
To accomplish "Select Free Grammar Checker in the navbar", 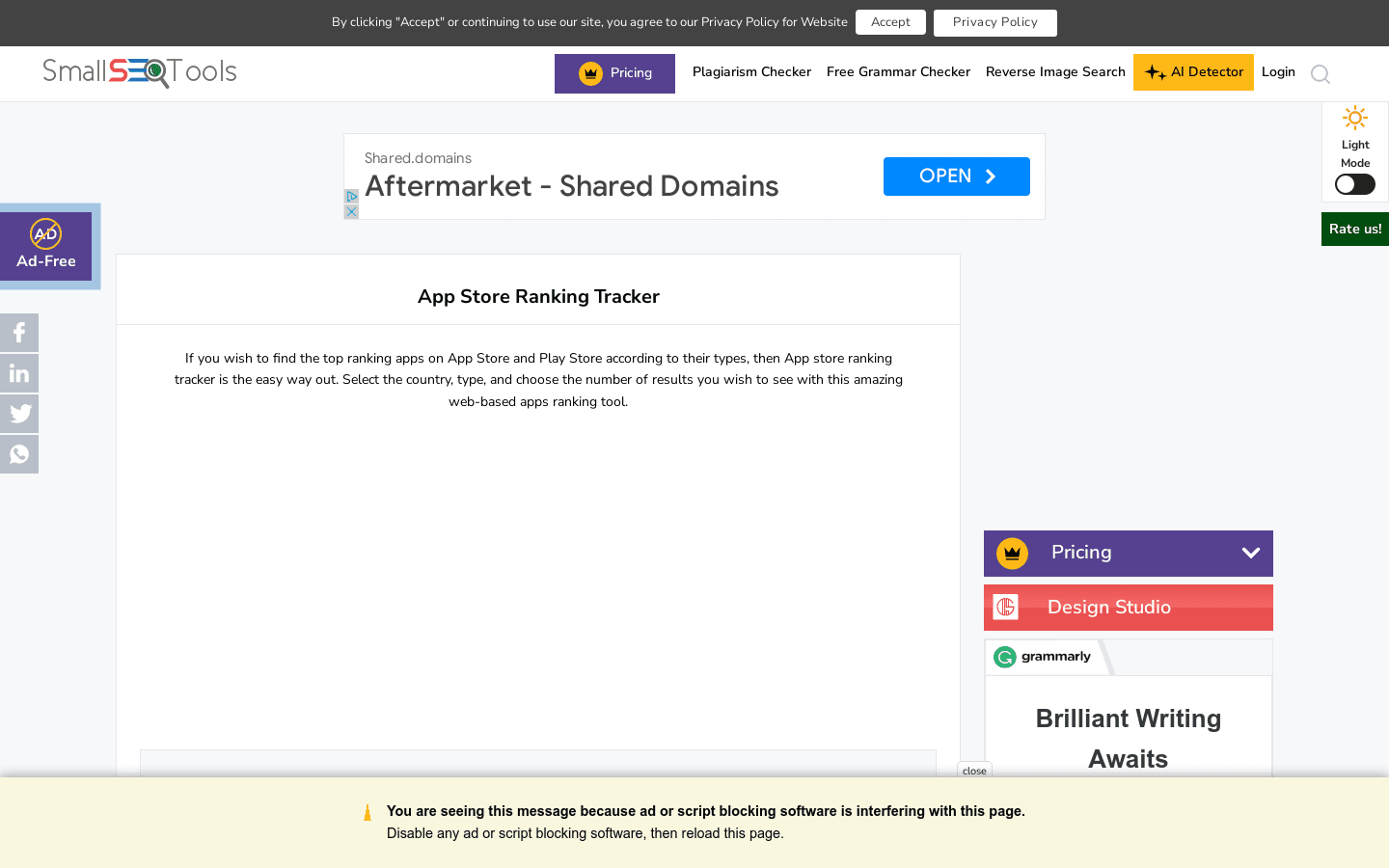I will point(898,71).
